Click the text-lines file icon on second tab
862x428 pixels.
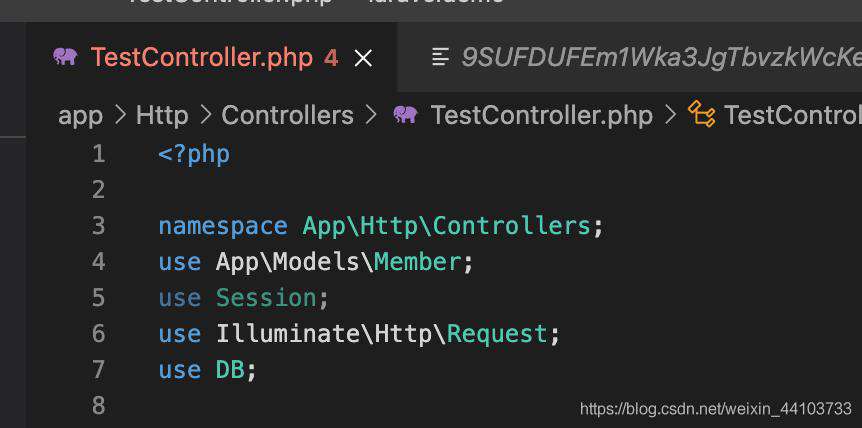[x=440, y=57]
